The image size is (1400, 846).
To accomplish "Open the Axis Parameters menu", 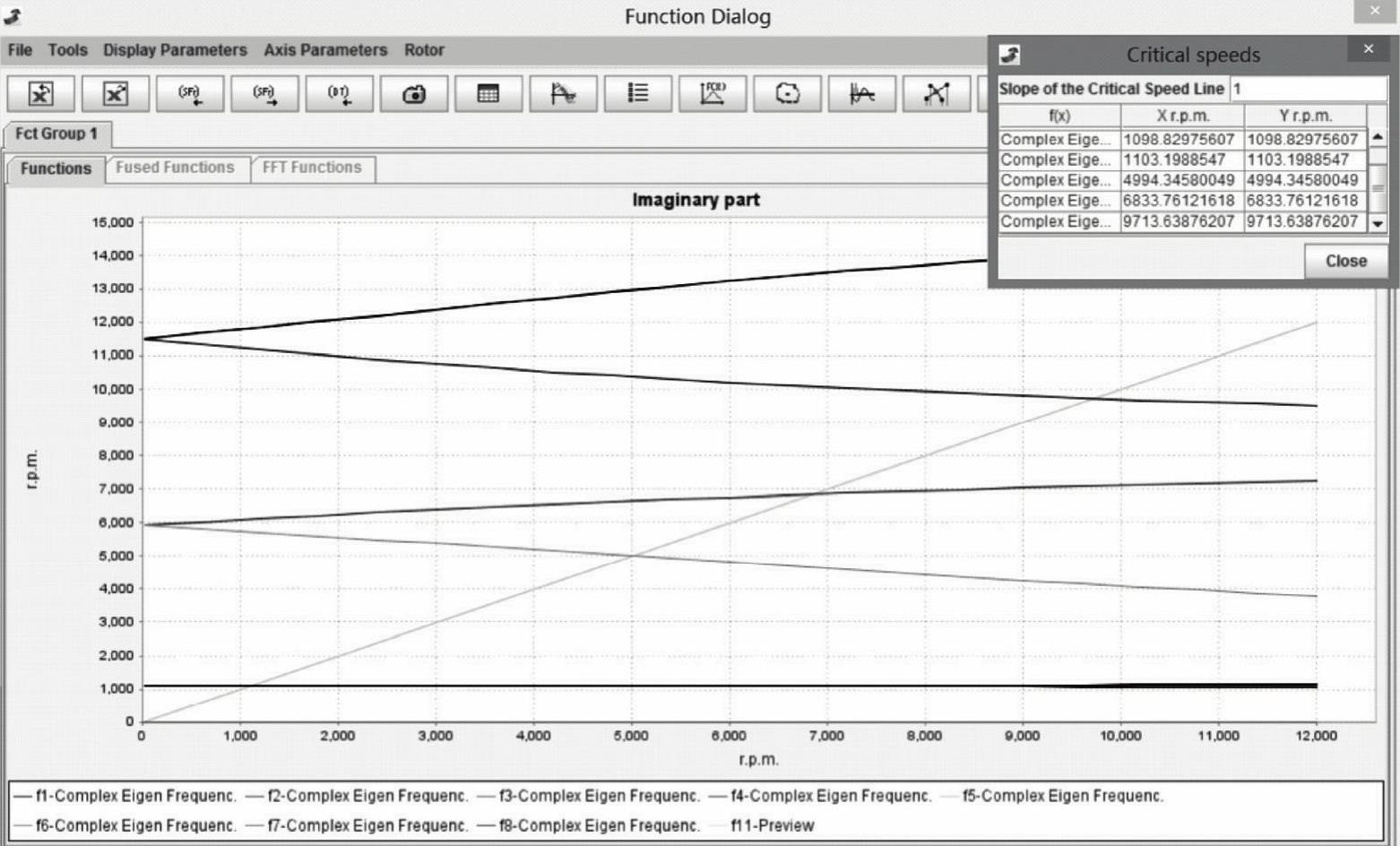I will (x=325, y=50).
